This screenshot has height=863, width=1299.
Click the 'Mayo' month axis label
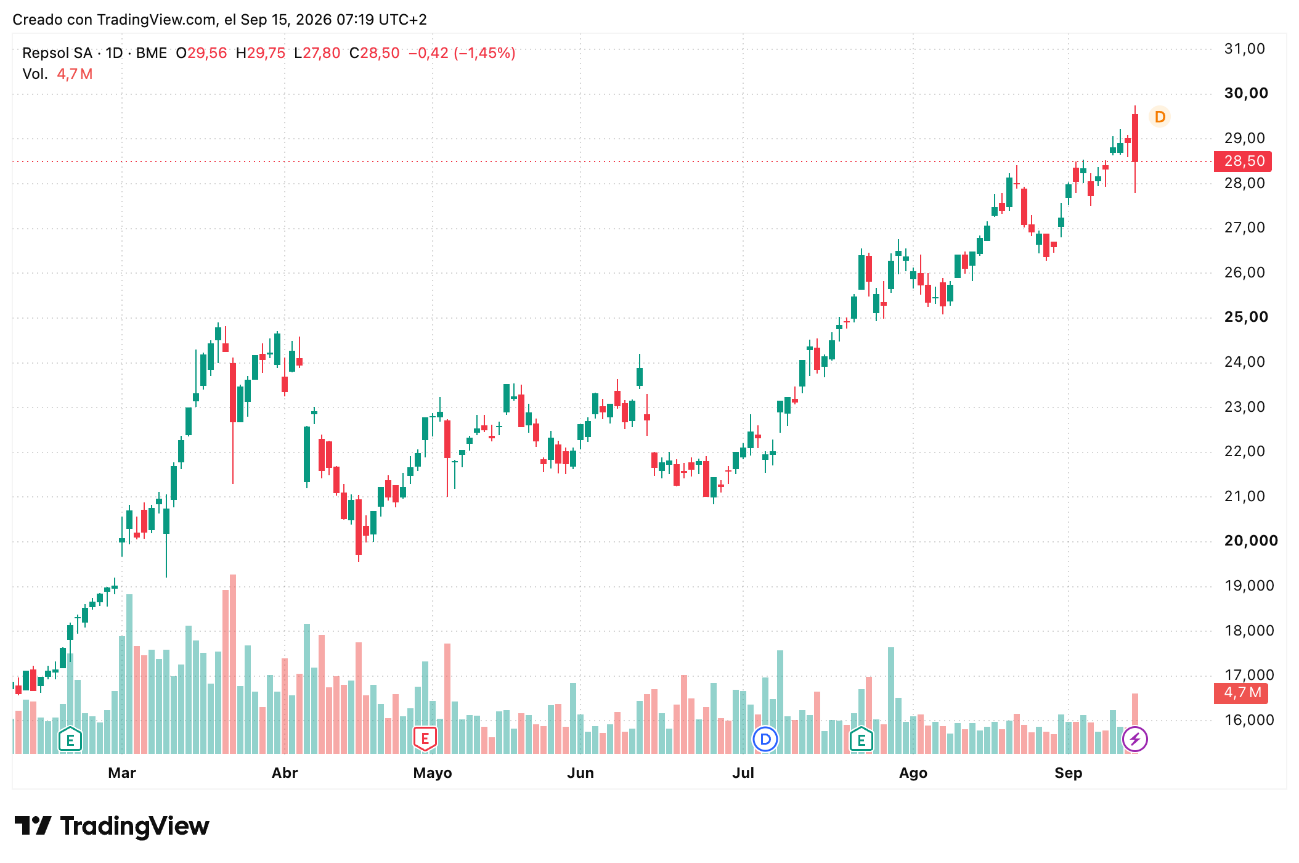432,773
